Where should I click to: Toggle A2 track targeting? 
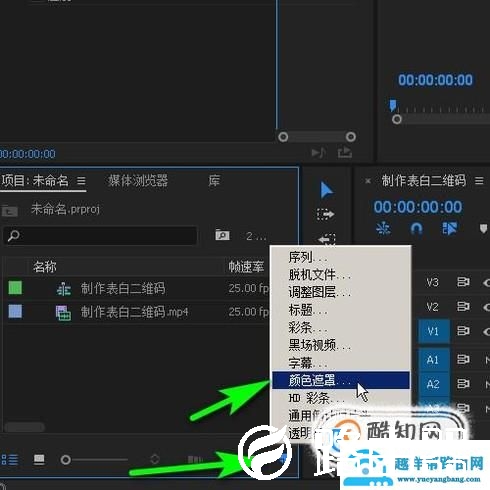tap(434, 384)
